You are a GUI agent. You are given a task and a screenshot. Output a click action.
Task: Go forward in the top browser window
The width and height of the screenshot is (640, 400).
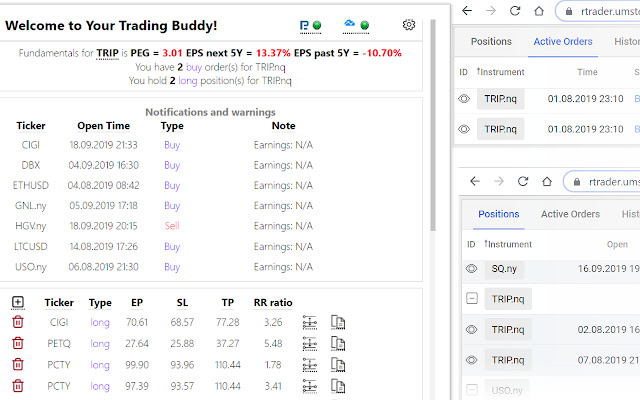tap(491, 11)
